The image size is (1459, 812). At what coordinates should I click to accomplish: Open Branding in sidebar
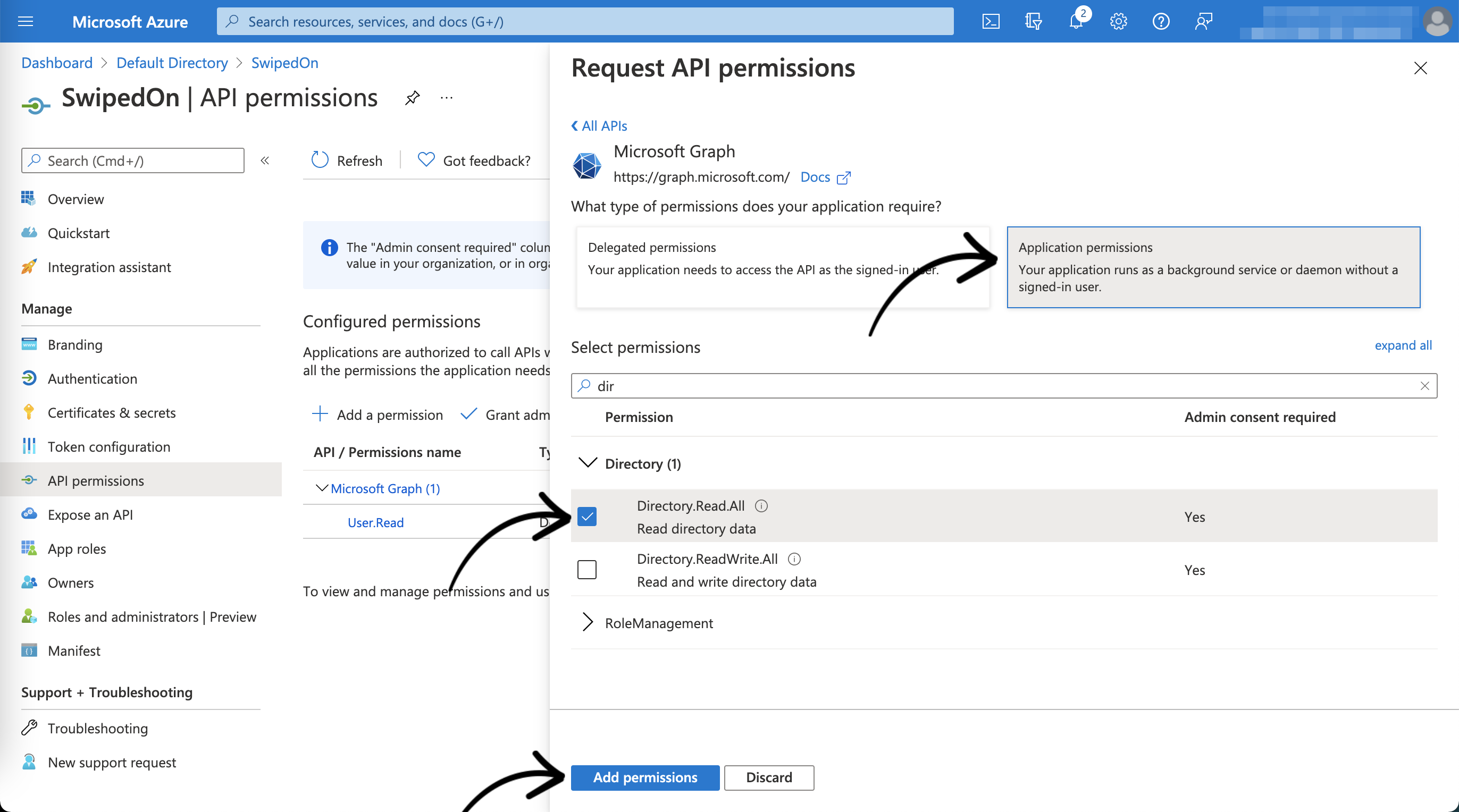coord(75,344)
